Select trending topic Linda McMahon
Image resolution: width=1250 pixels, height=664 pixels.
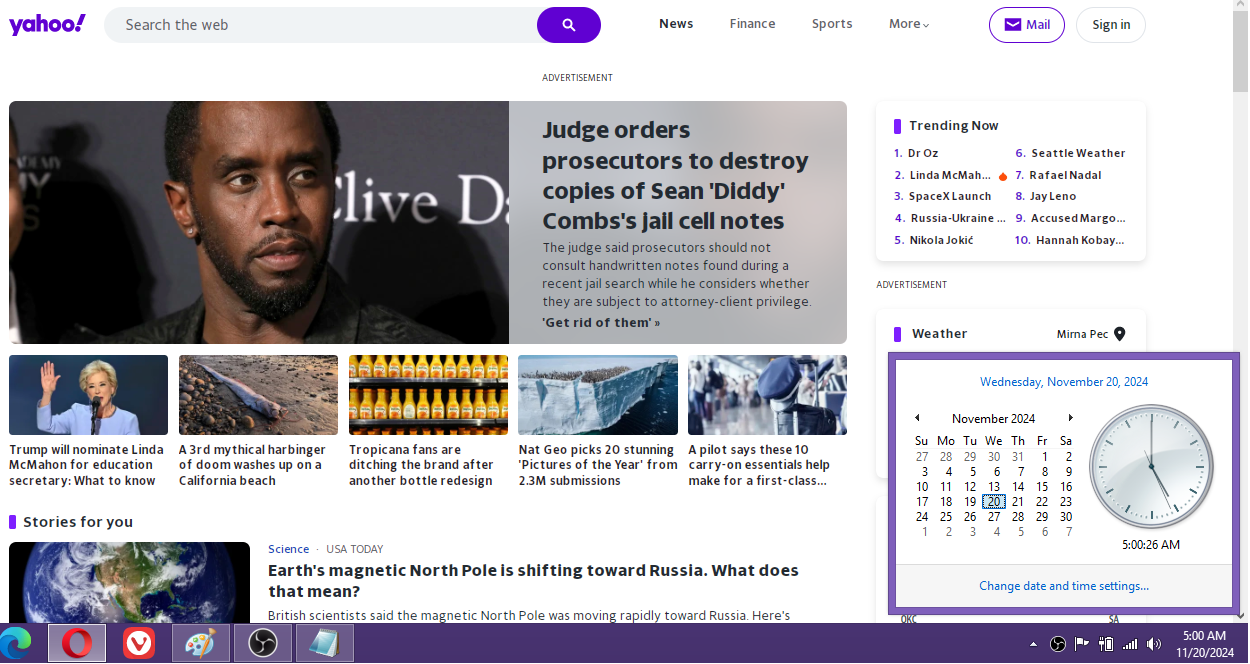click(950, 175)
